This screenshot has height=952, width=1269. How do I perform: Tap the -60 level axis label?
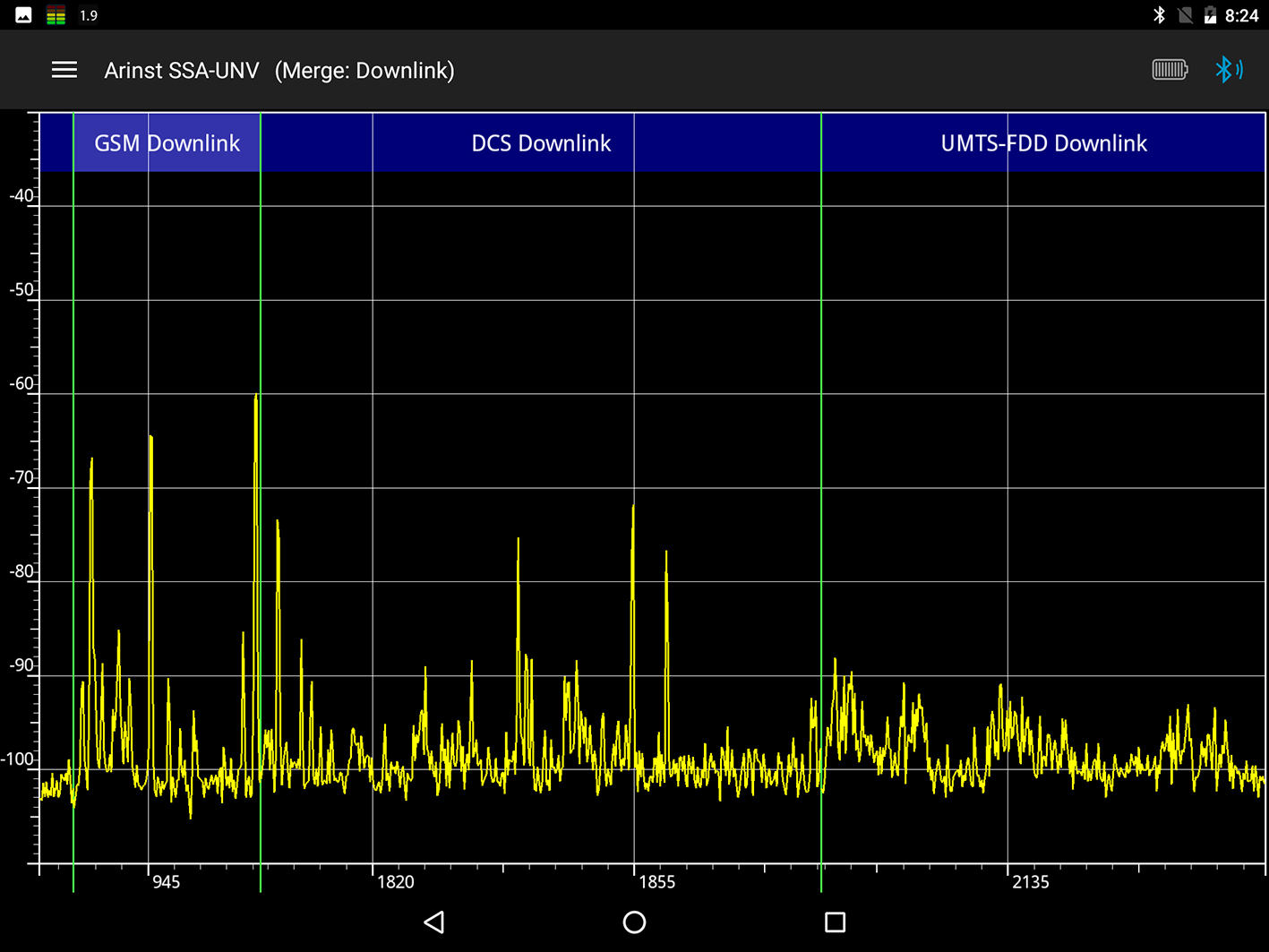tap(21, 383)
